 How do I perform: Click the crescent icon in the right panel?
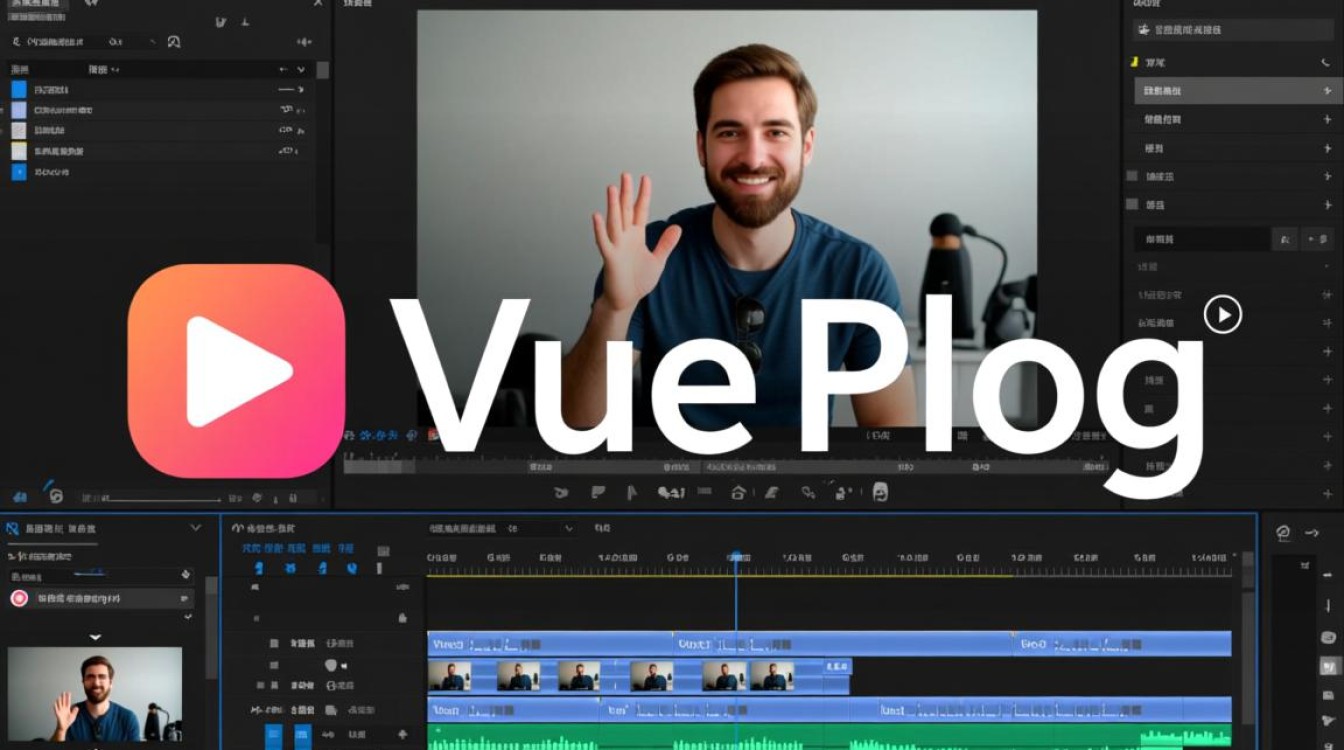(x=1326, y=62)
